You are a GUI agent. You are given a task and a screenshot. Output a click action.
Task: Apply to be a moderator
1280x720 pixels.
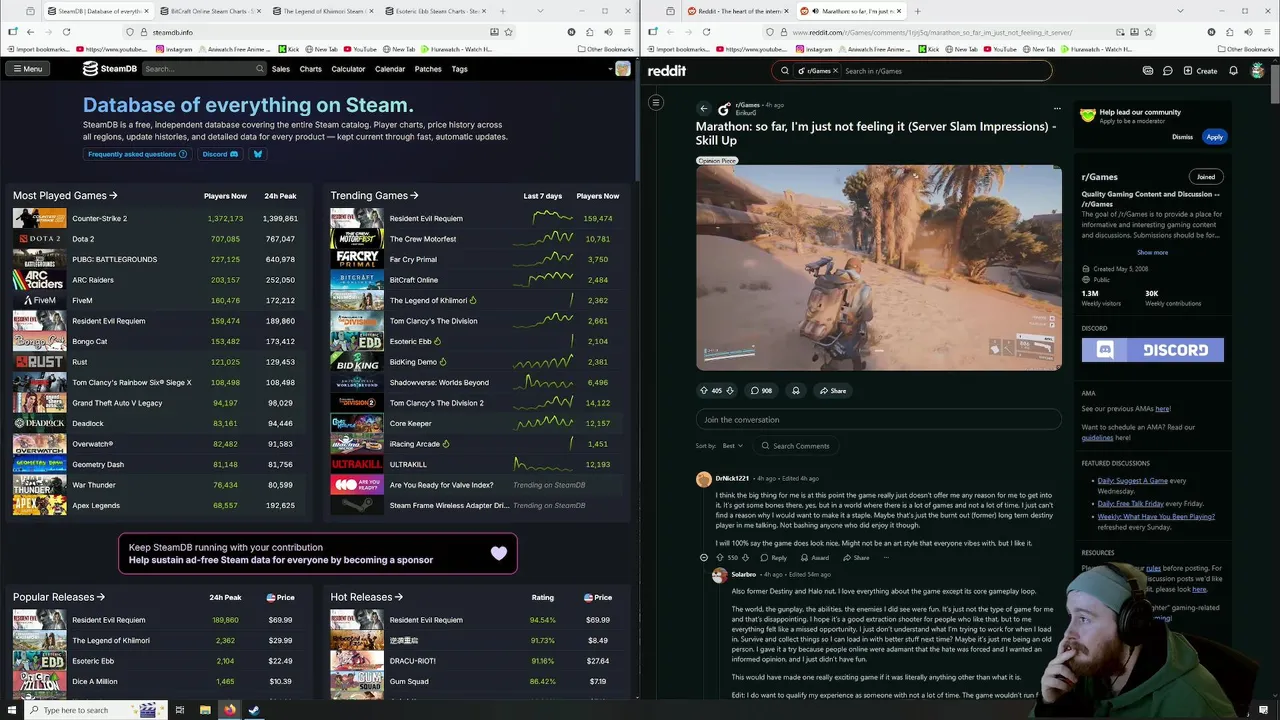pyautogui.click(x=1214, y=137)
